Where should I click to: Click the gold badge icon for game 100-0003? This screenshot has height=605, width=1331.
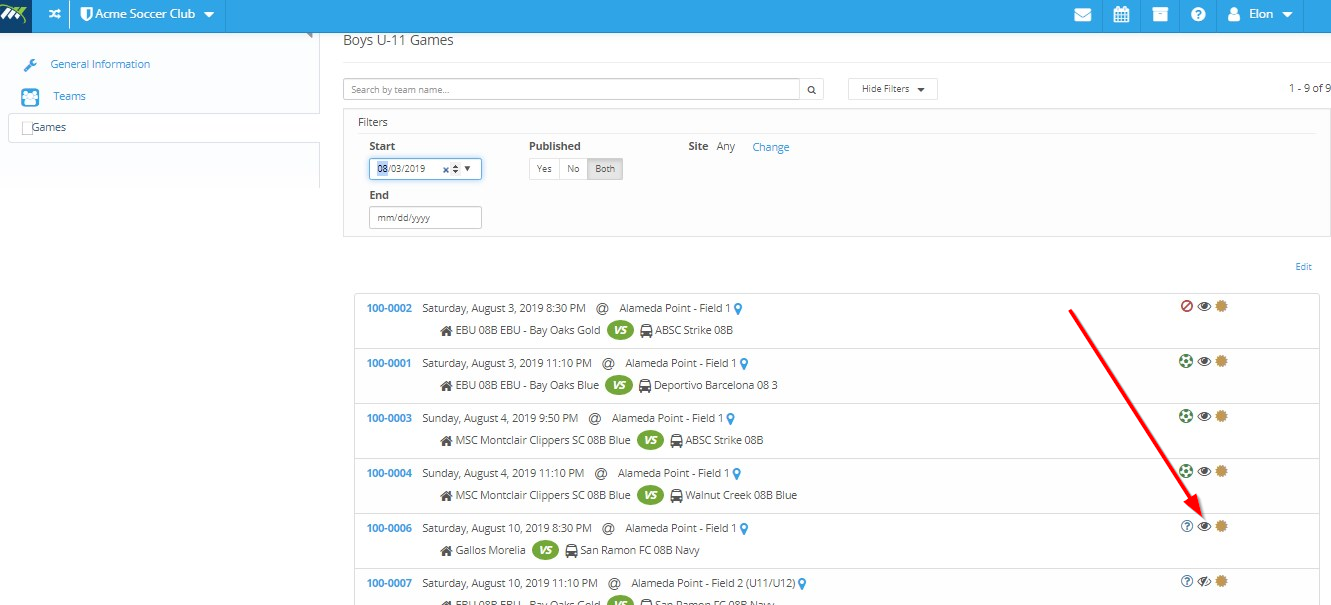(1221, 416)
